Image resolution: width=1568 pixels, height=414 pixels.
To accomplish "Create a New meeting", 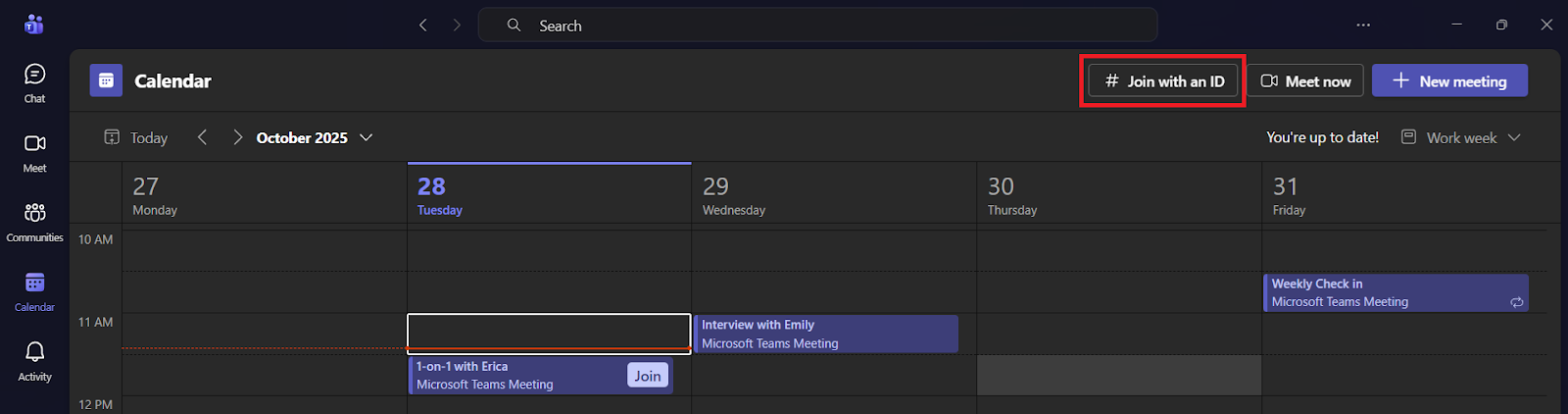I will point(1449,81).
